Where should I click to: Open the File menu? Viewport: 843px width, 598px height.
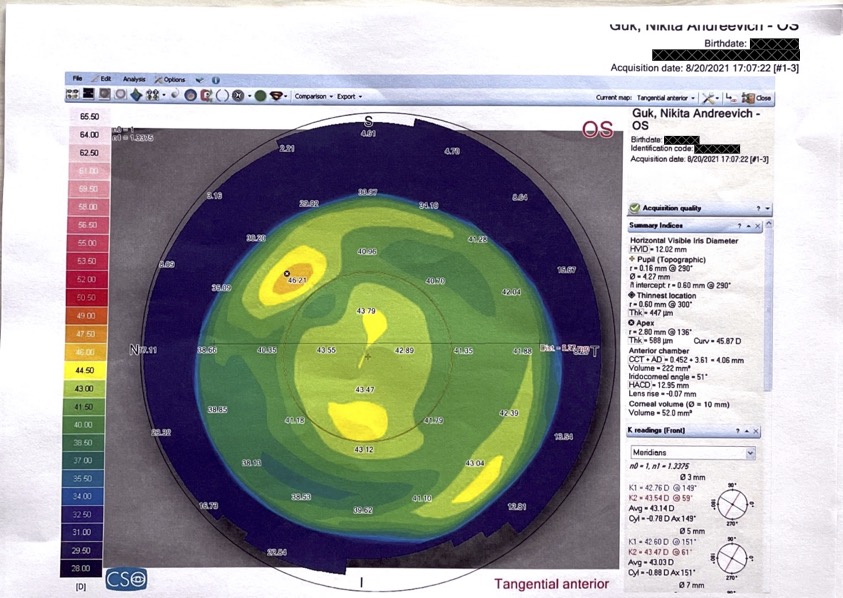click(x=77, y=79)
